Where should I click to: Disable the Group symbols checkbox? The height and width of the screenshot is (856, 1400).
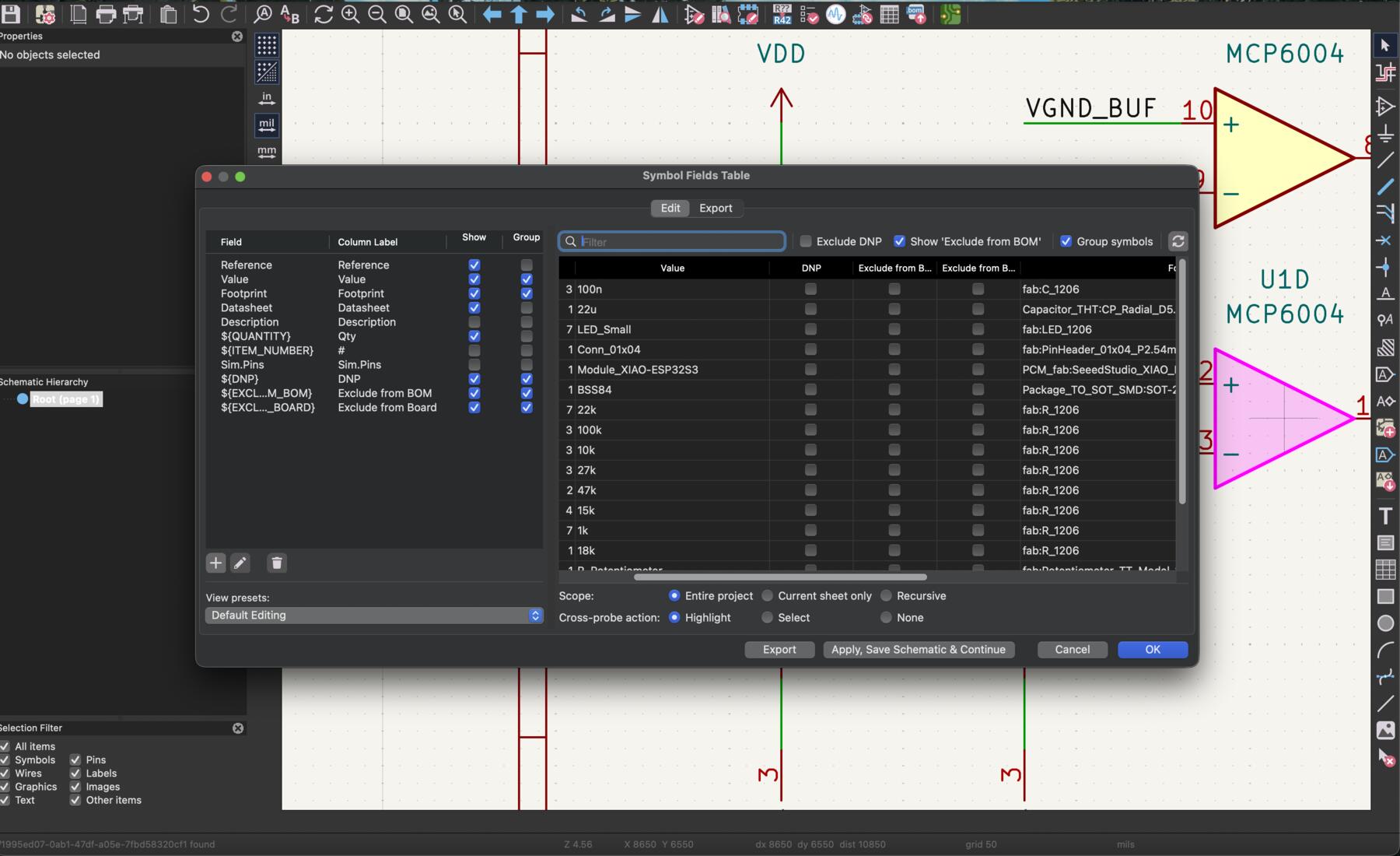click(1066, 241)
